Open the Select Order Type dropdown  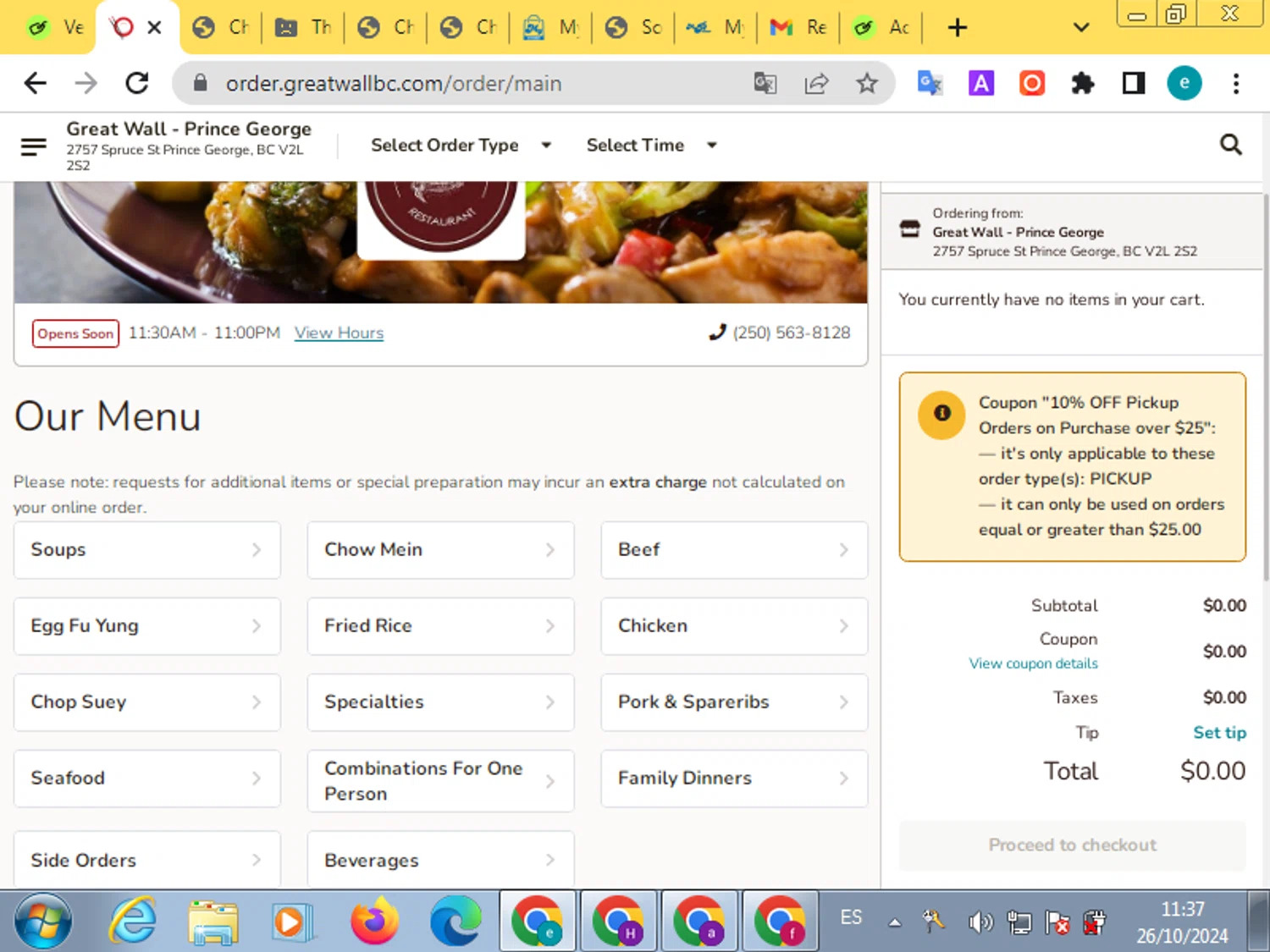461,146
